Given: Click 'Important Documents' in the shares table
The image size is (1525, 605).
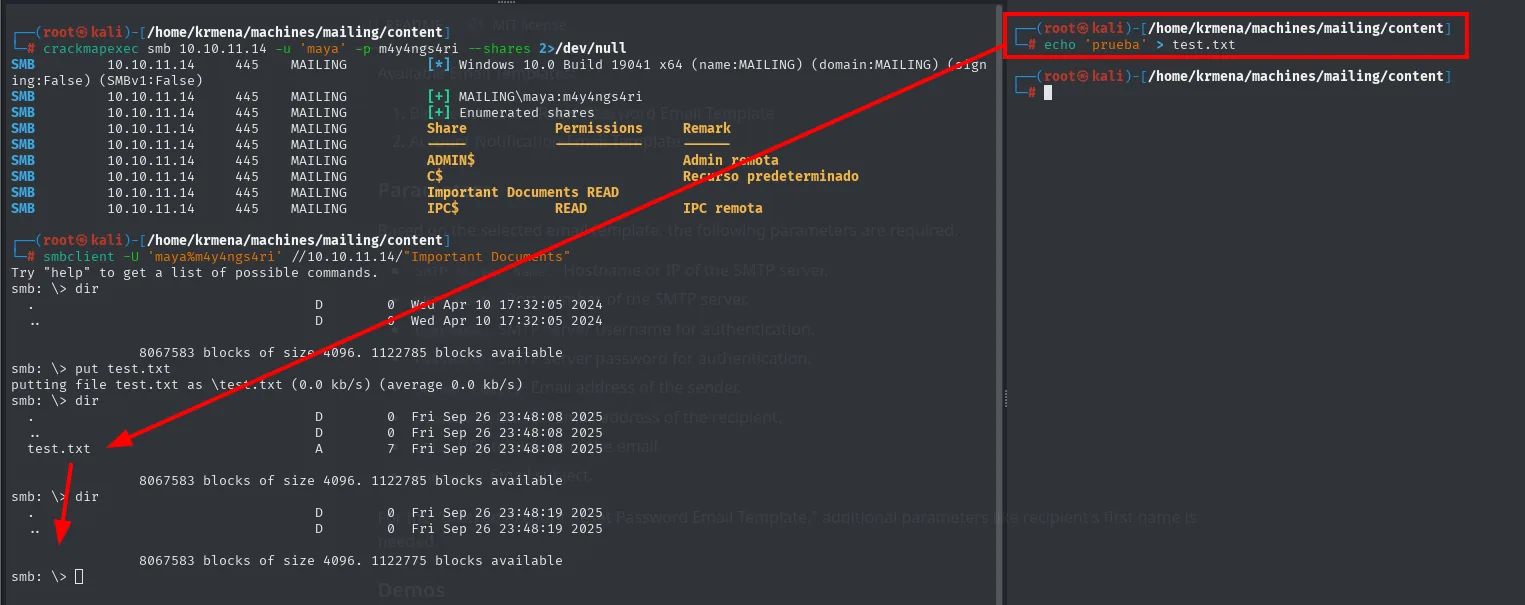Looking at the screenshot, I should 502,192.
